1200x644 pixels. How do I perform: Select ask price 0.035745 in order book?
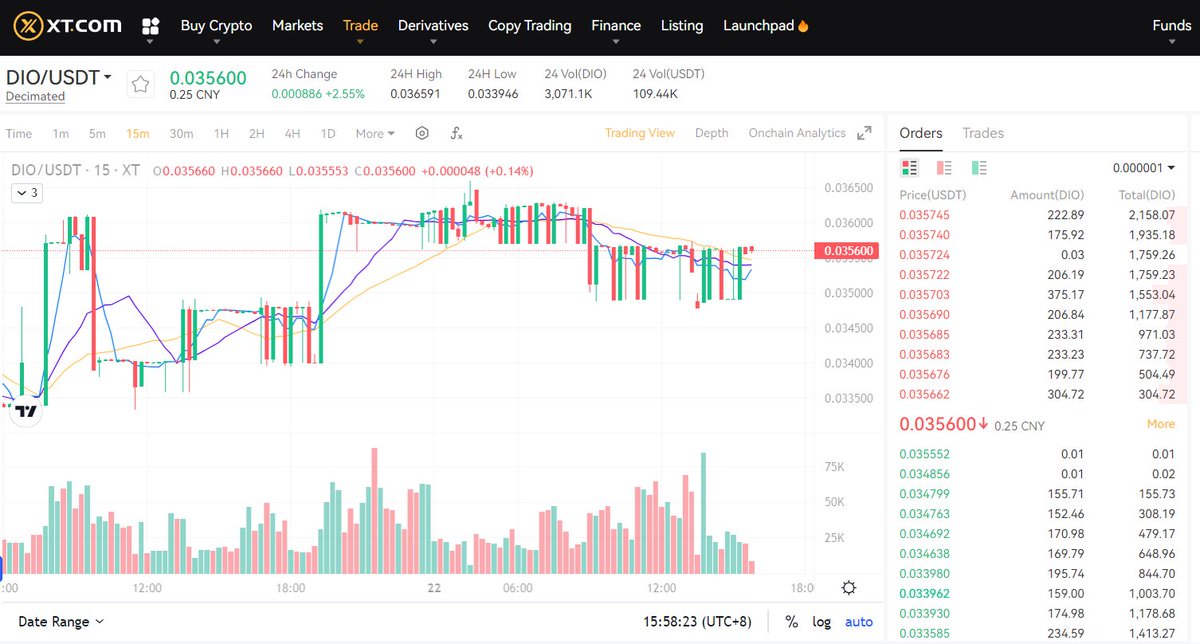925,215
